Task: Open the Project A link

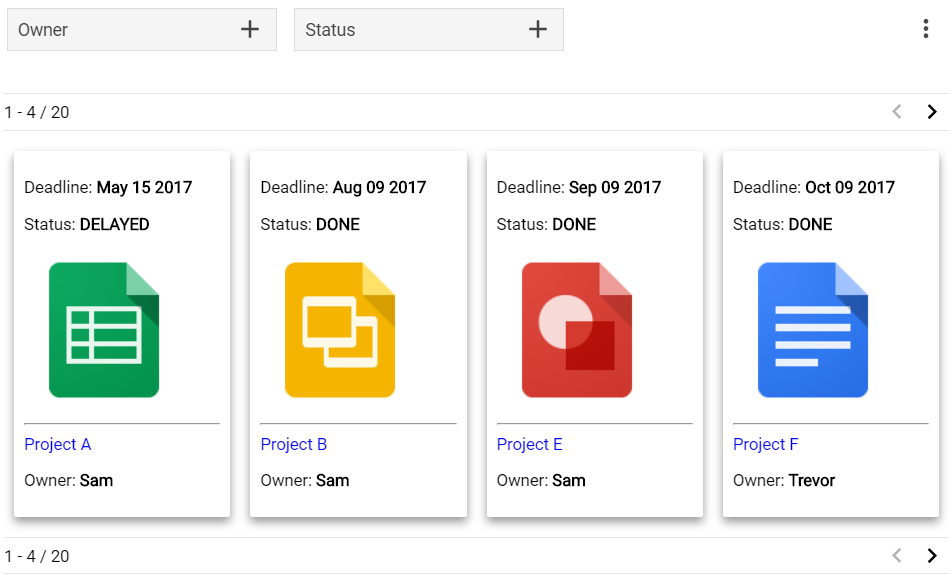Action: tap(58, 444)
